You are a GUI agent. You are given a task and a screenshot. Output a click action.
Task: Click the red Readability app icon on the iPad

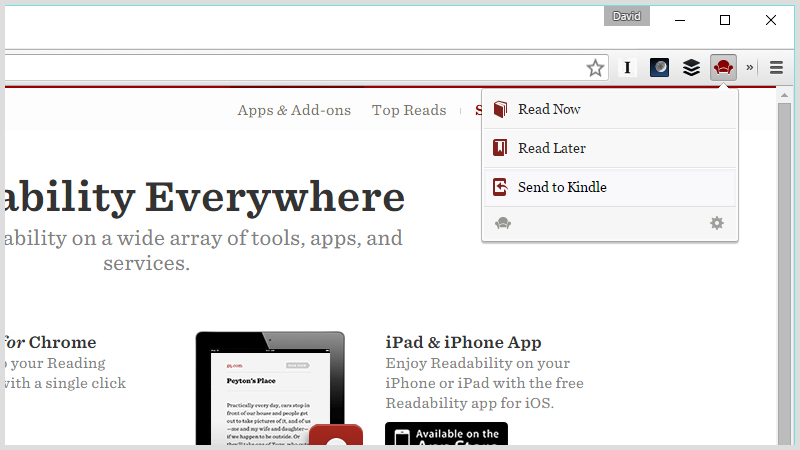click(336, 435)
